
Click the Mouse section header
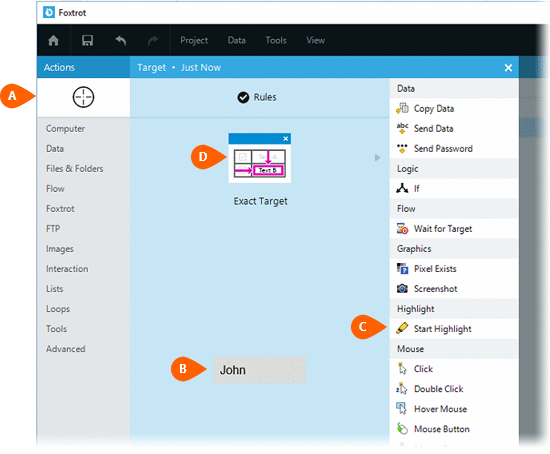(x=454, y=349)
